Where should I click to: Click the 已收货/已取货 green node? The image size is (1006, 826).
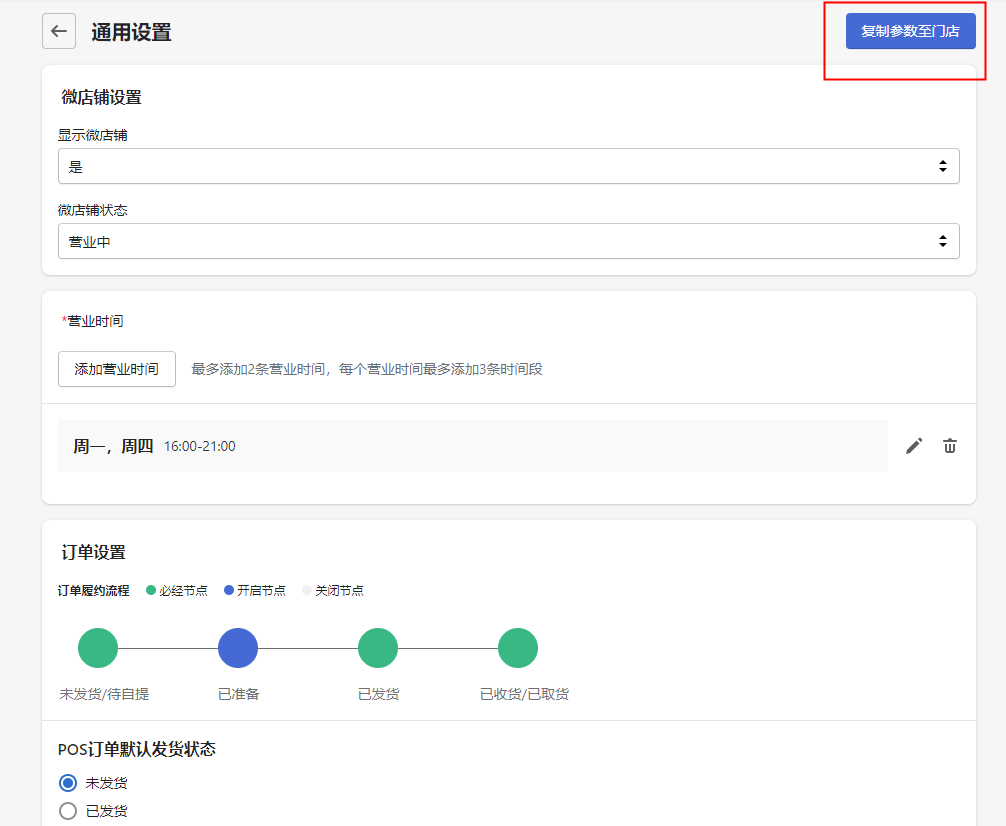pyautogui.click(x=518, y=648)
